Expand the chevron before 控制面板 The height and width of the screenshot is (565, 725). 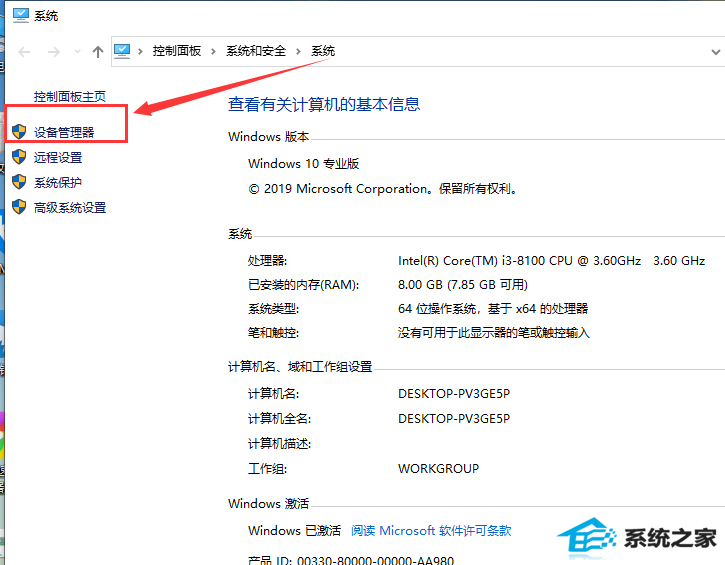click(140, 51)
